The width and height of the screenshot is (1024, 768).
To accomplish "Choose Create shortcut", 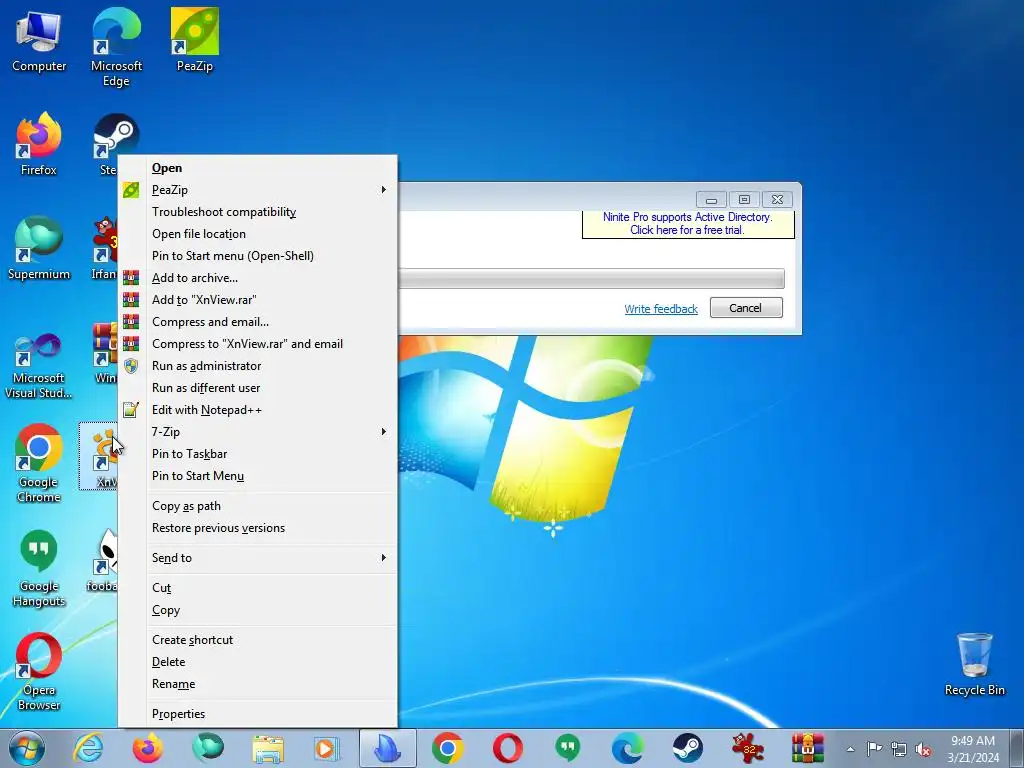I will pyautogui.click(x=258, y=640).
